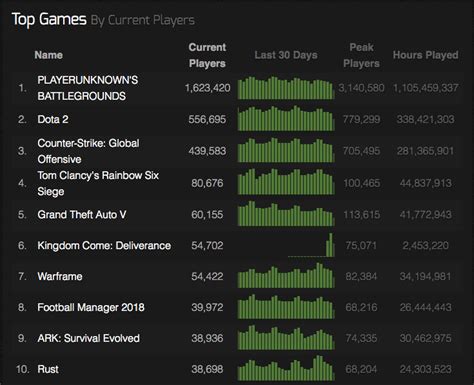Click hours played value 26,444,443
This screenshot has width=474, height=385.
[x=426, y=307]
